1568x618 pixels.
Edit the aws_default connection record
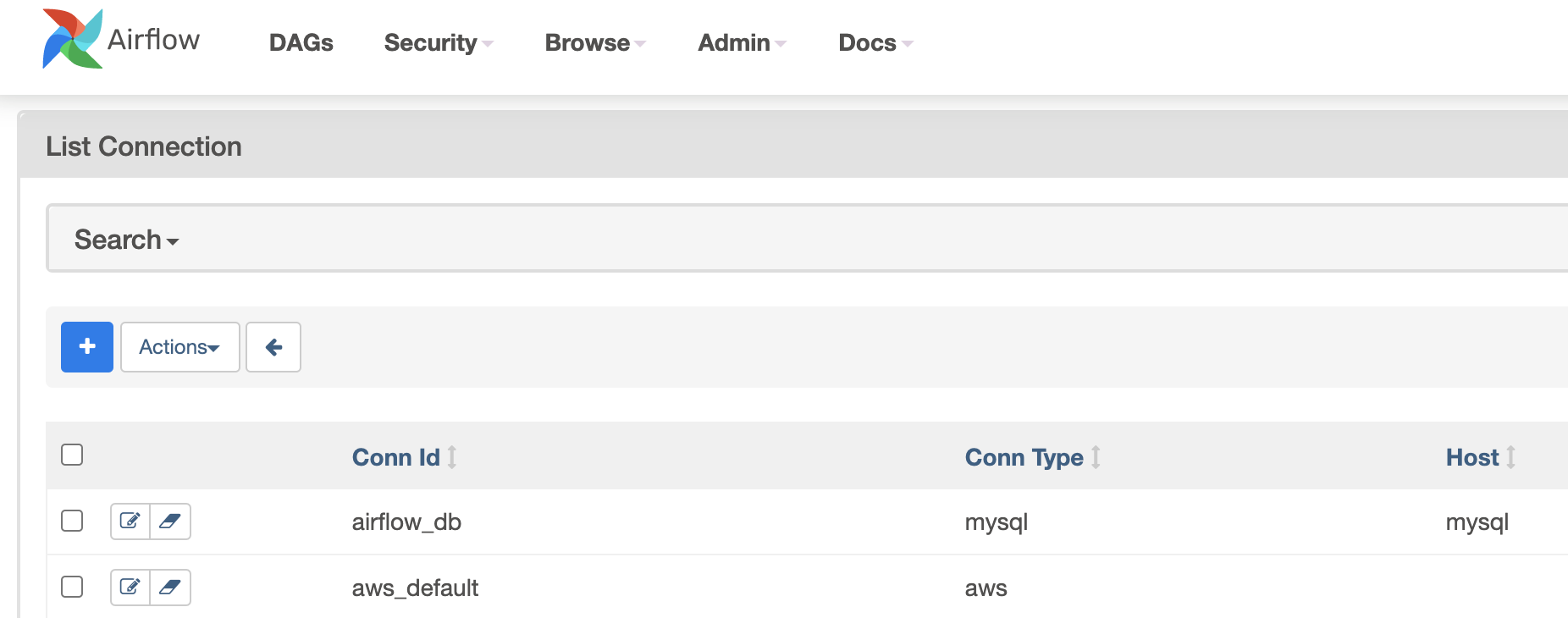pos(130,588)
